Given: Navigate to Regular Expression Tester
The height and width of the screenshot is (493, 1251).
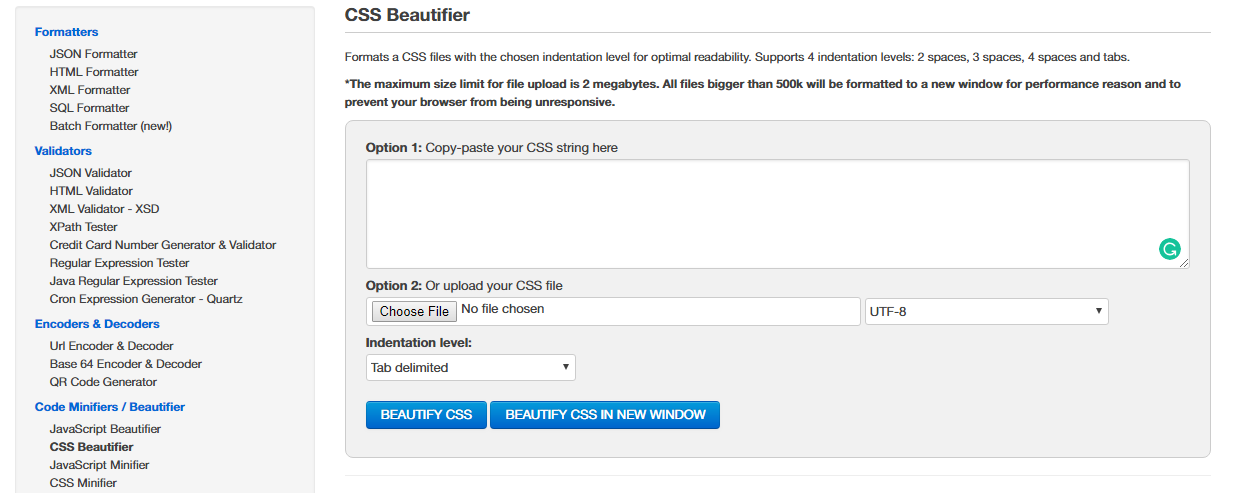Looking at the screenshot, I should click(x=120, y=263).
